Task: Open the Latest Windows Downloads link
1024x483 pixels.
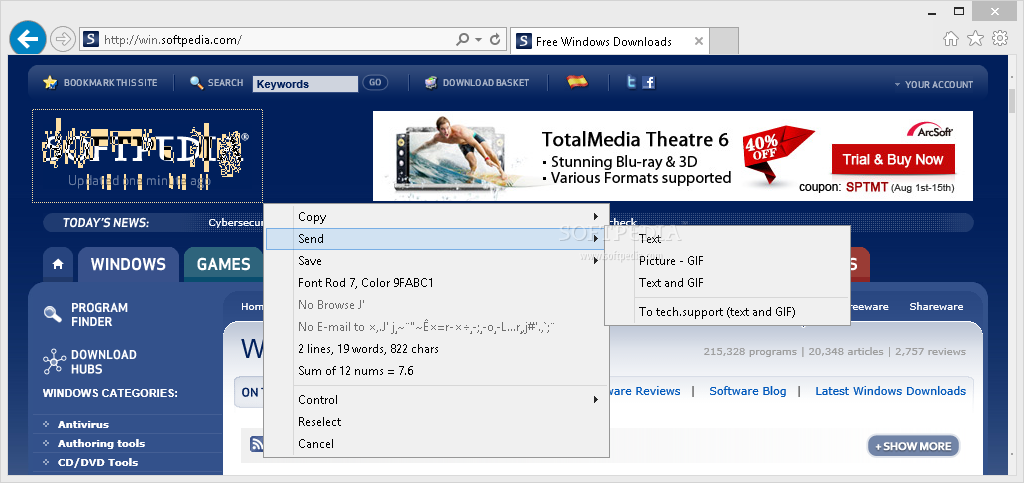Action: (x=890, y=391)
